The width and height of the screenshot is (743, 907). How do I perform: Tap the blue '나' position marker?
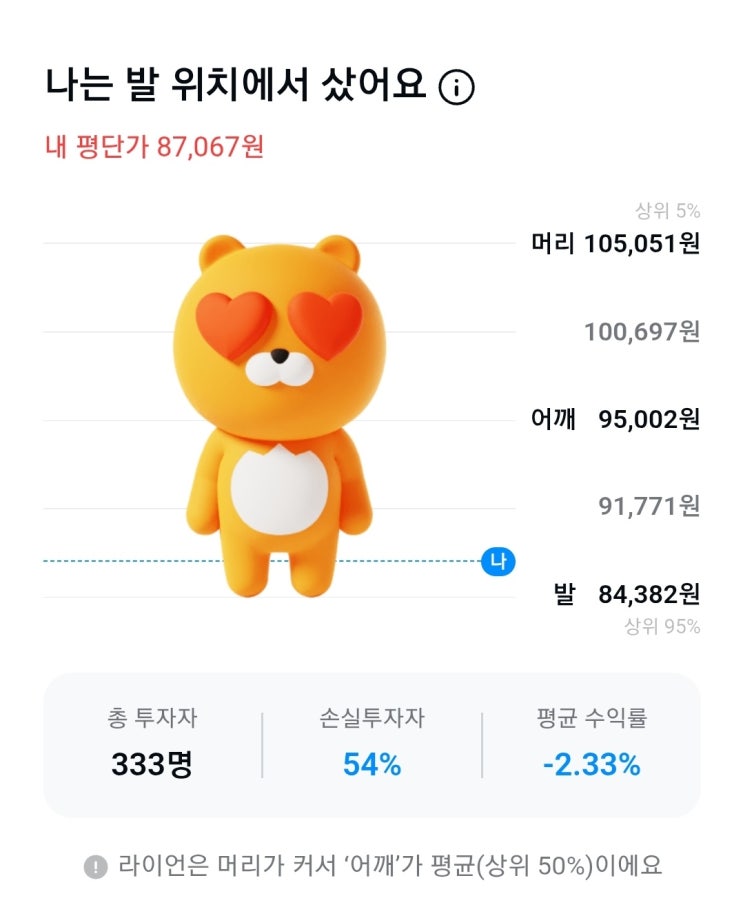(497, 562)
